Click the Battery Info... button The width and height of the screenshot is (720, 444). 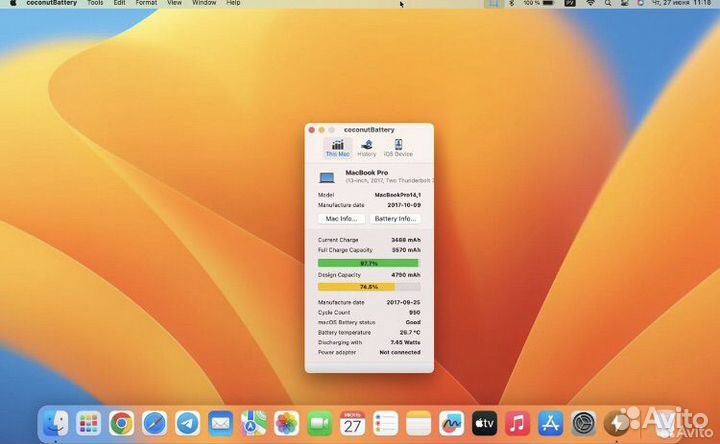[395, 219]
